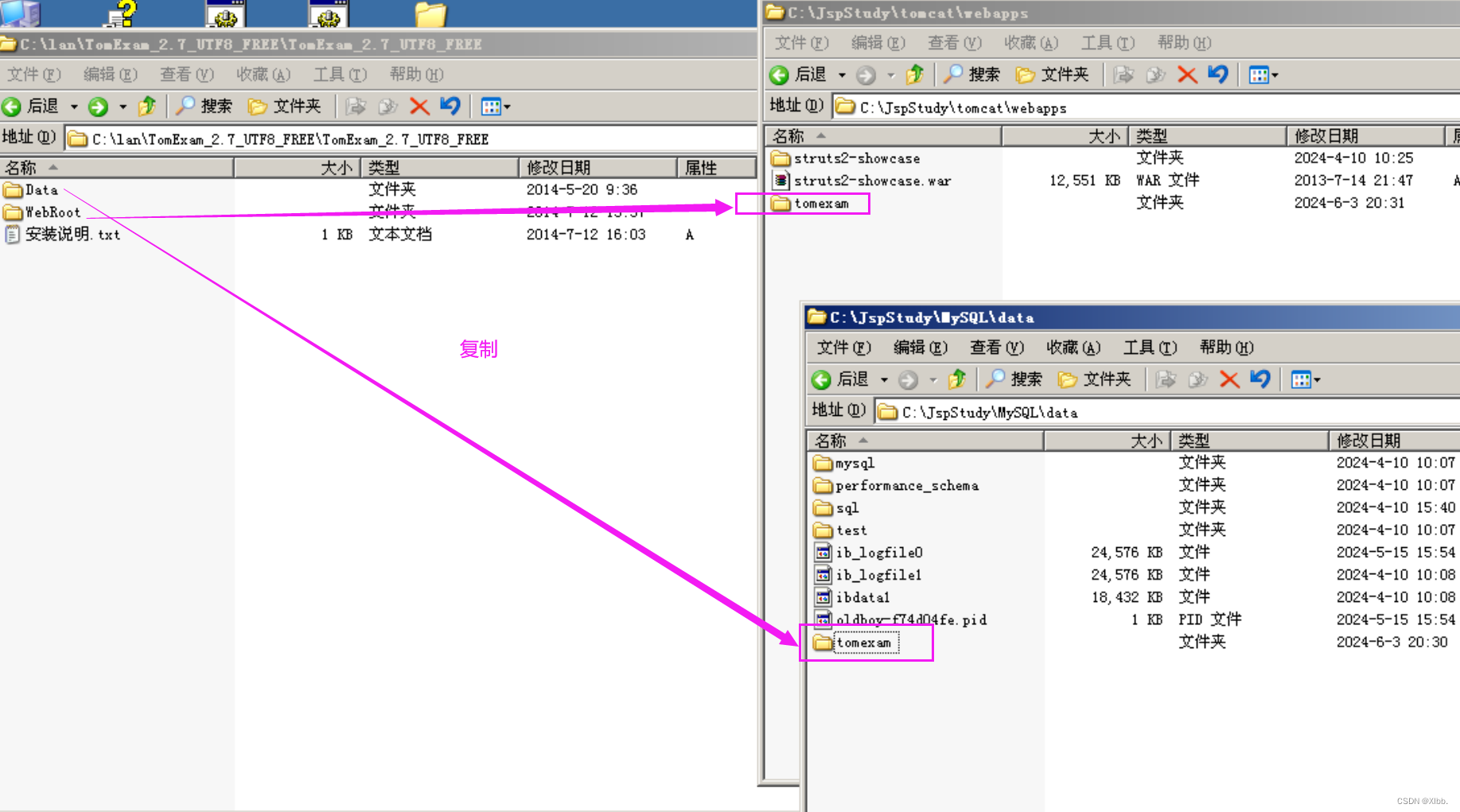This screenshot has width=1460, height=812.
Task: Open Views dropdown arrow in TomExam window
Action: [507, 107]
